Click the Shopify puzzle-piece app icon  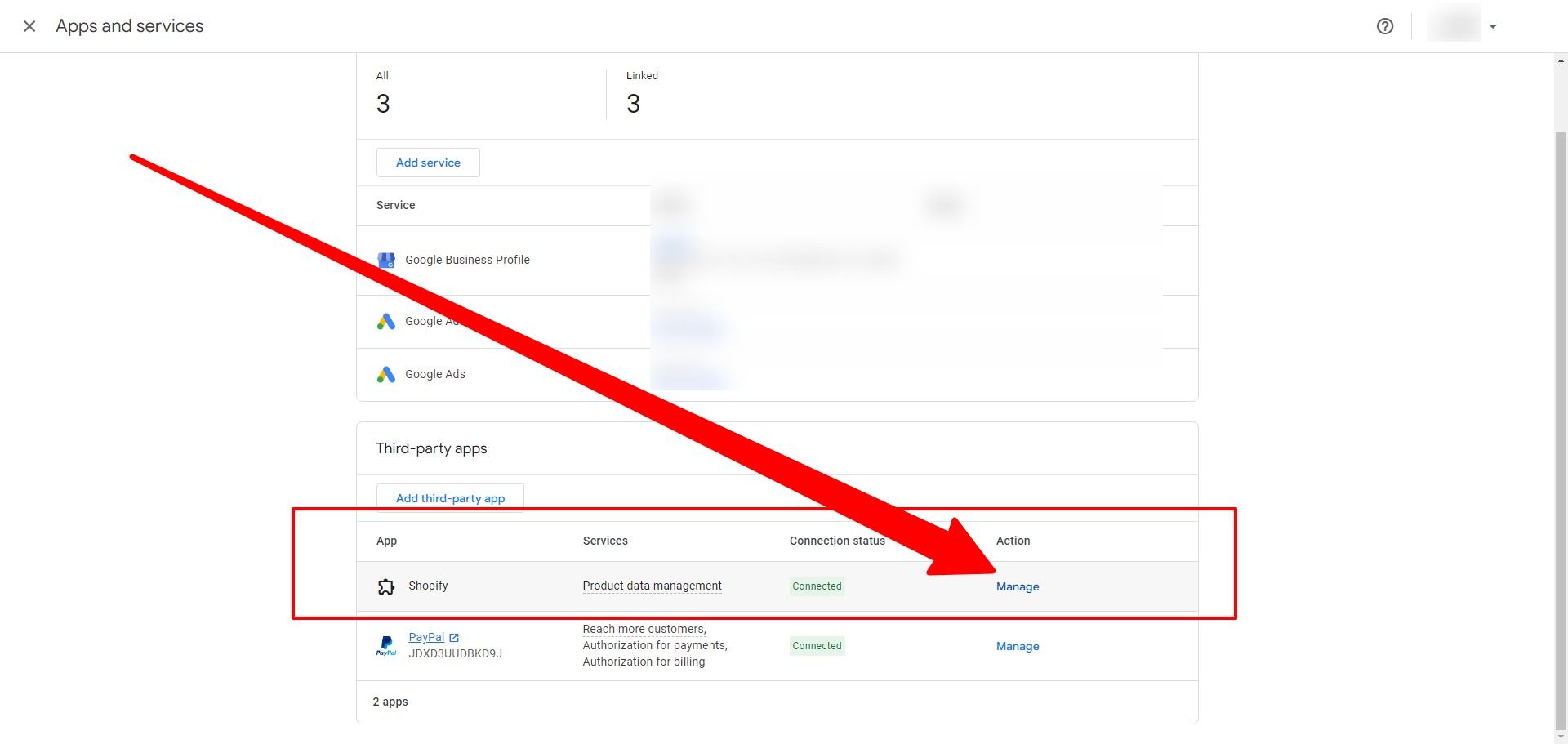[386, 586]
